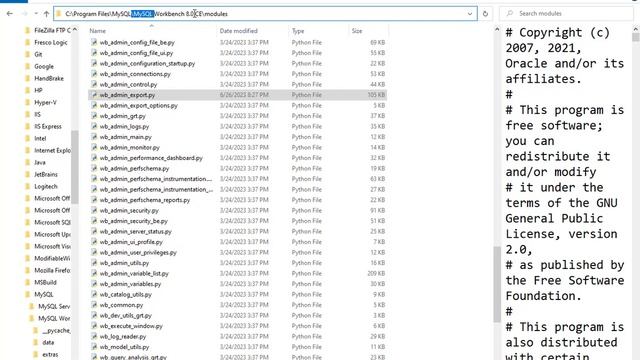
Task: Sort files by Date modified column
Action: click(238, 31)
